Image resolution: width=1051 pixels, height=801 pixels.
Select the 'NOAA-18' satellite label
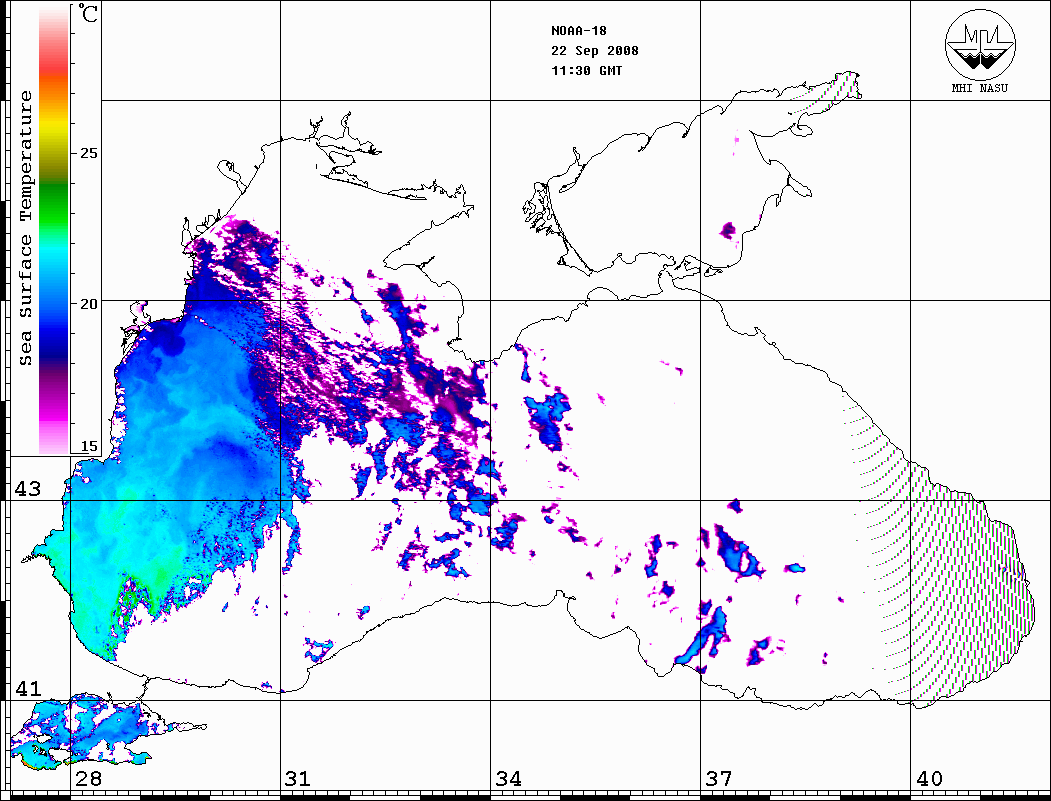pyautogui.click(x=578, y=31)
